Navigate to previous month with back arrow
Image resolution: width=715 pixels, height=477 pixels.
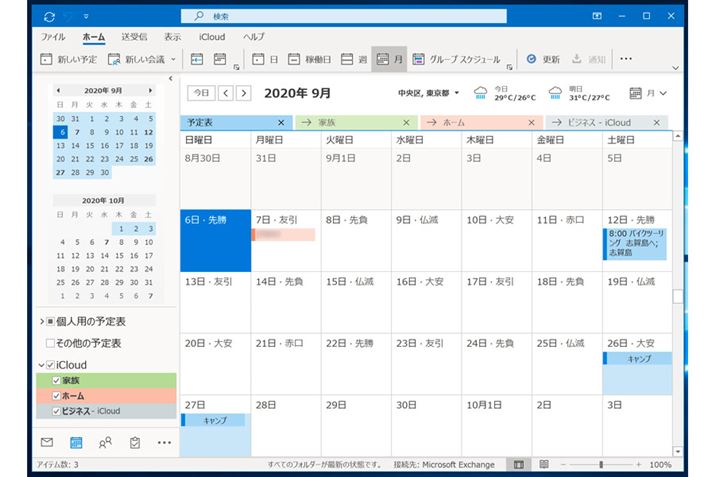point(226,93)
